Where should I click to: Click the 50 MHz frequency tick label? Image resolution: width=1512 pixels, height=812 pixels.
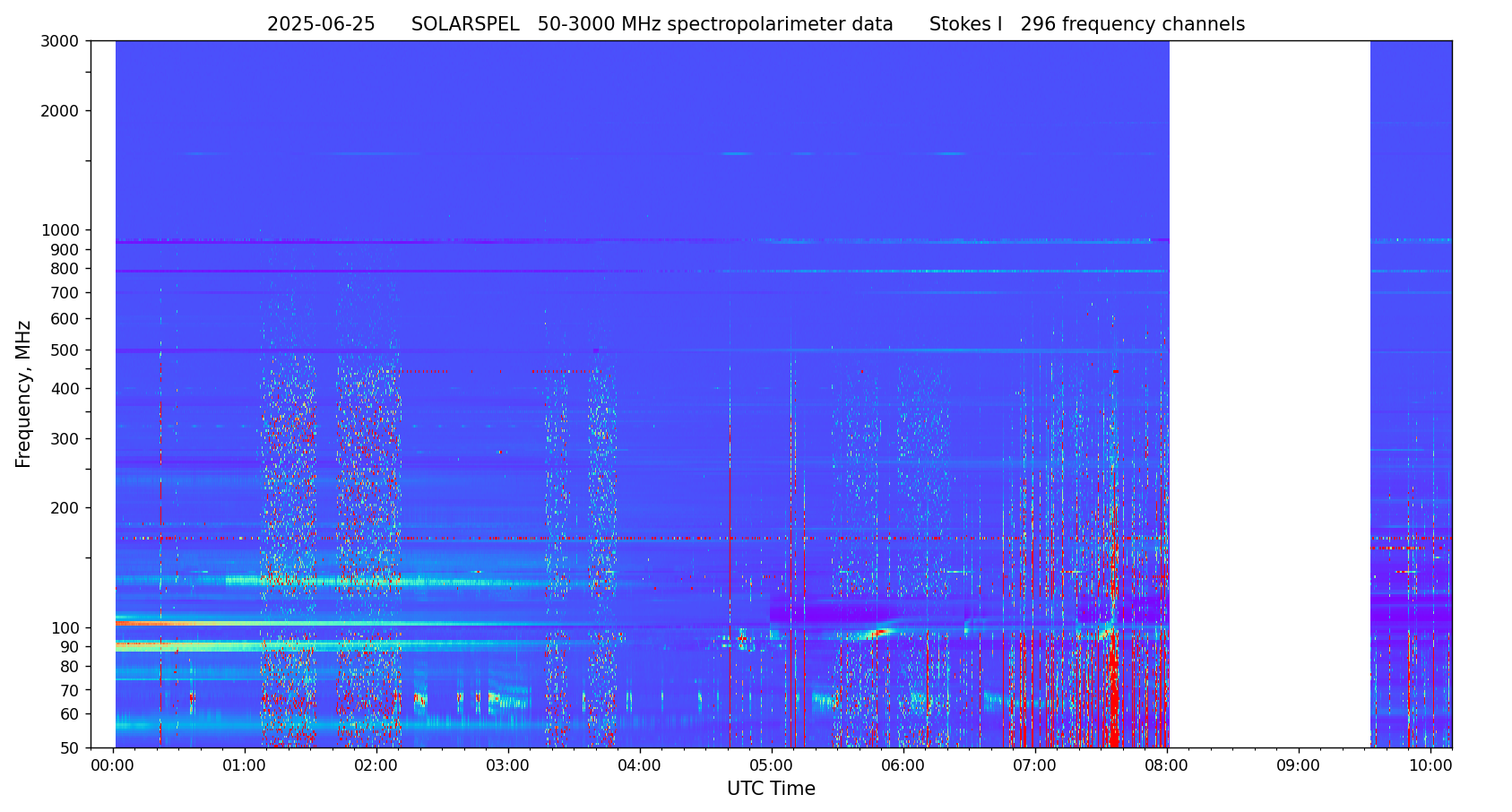(x=68, y=748)
